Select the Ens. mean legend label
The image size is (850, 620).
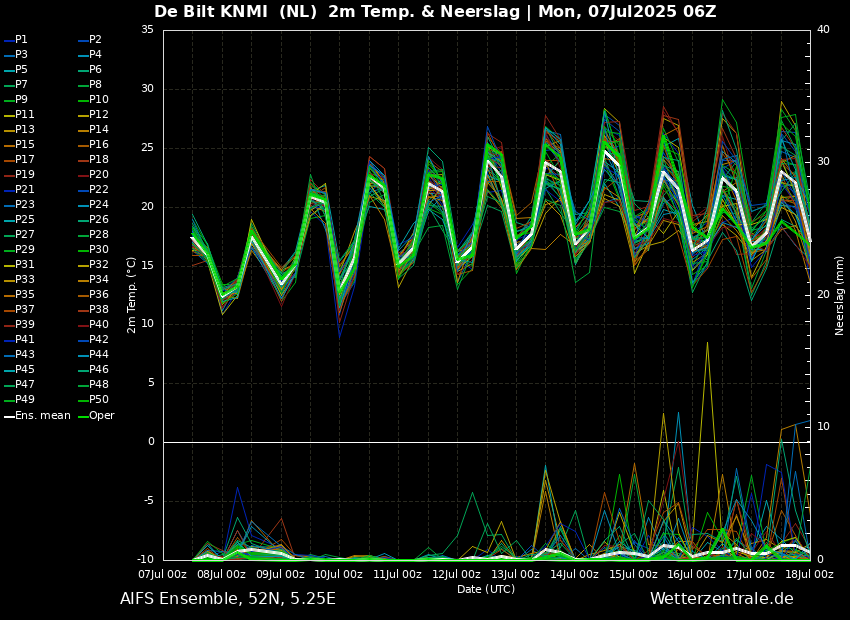pos(43,416)
